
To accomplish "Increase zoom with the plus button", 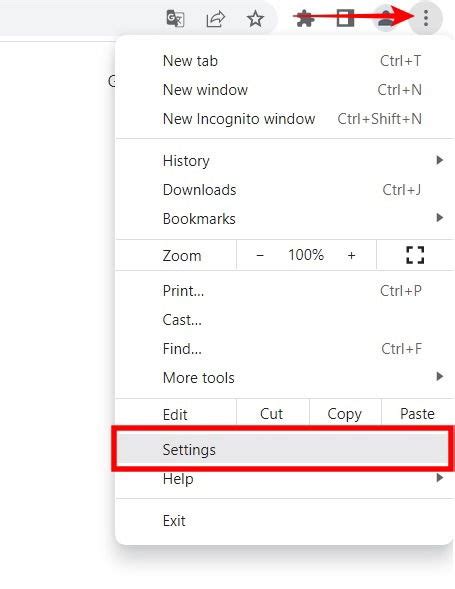I will pyautogui.click(x=351, y=255).
